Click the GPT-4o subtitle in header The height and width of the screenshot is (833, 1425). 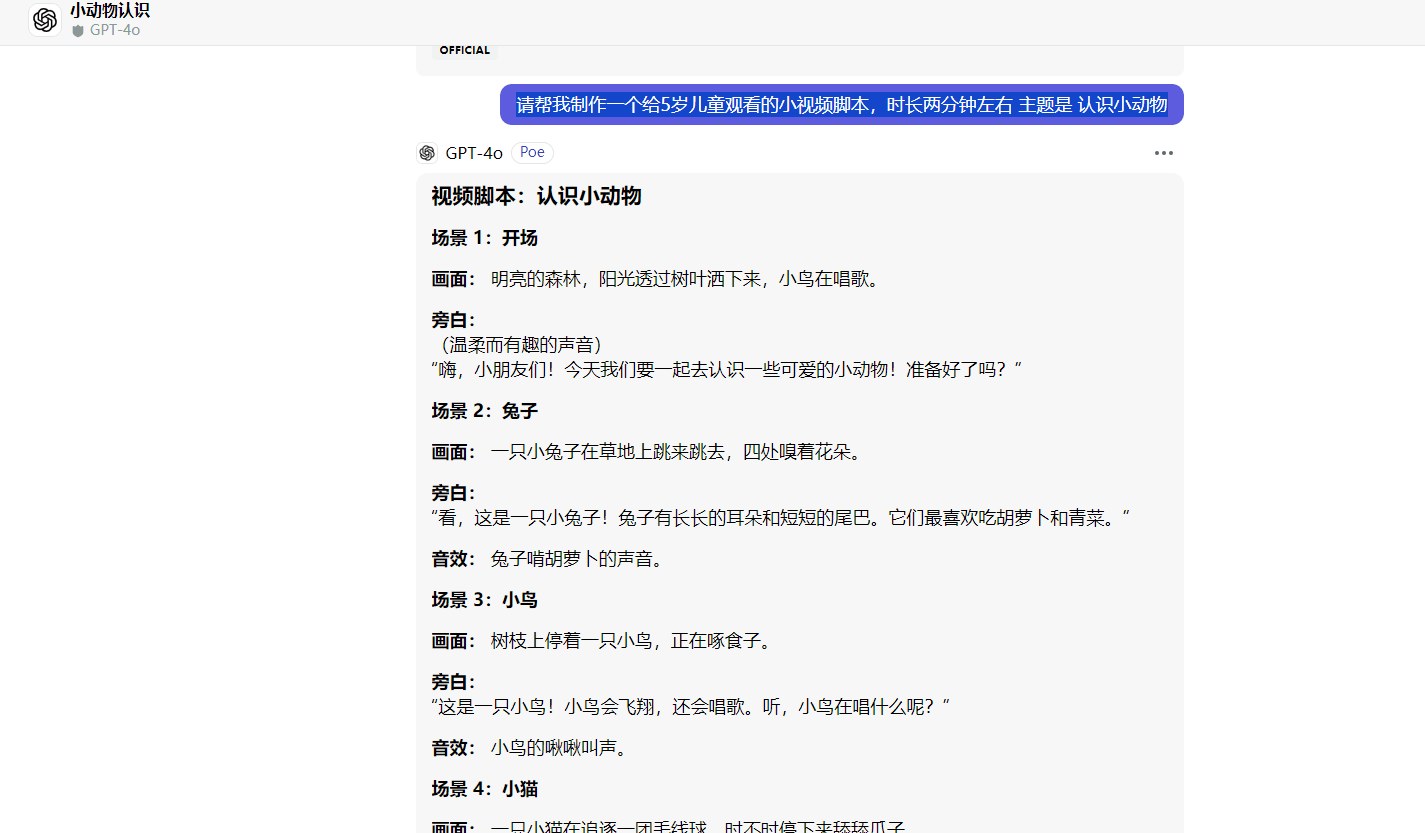point(115,31)
